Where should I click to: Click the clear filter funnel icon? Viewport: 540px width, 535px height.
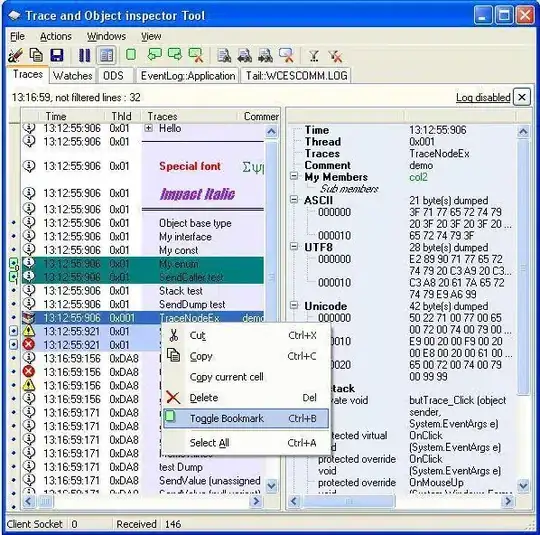click(335, 56)
